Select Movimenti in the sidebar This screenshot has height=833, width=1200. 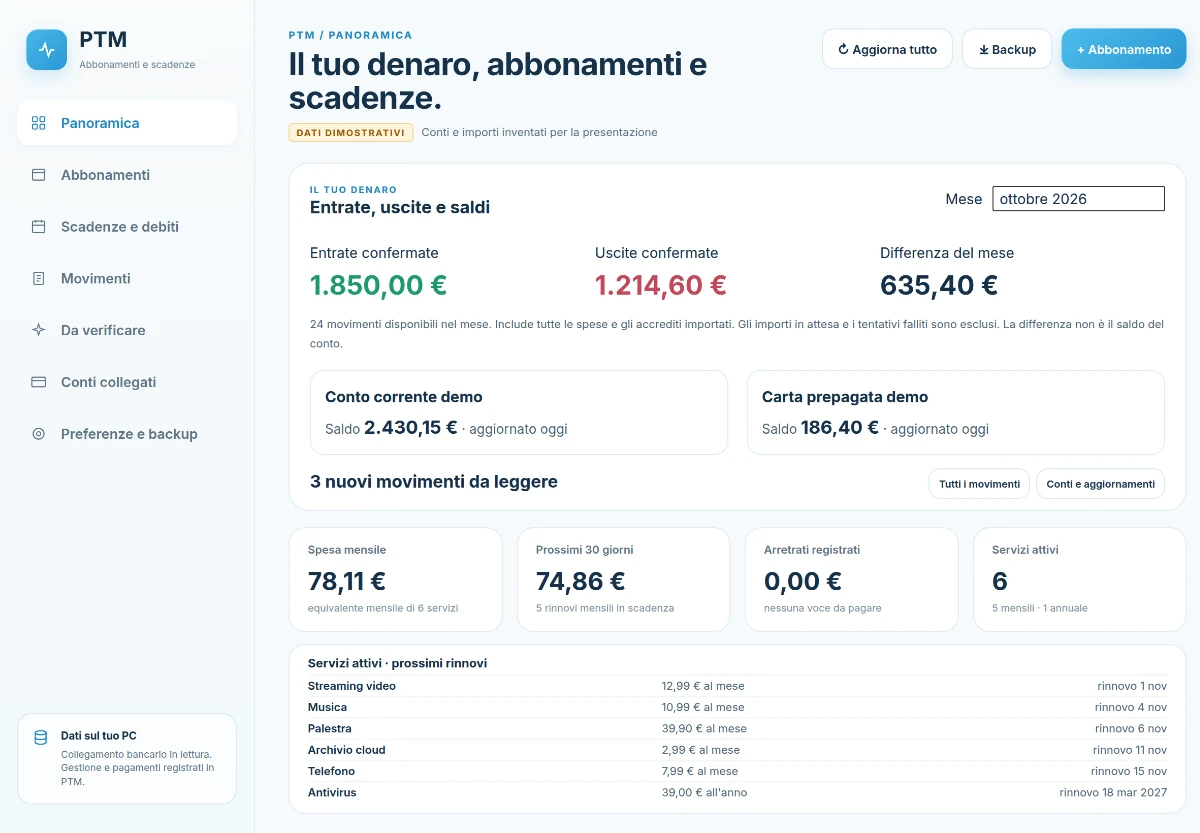127,279
